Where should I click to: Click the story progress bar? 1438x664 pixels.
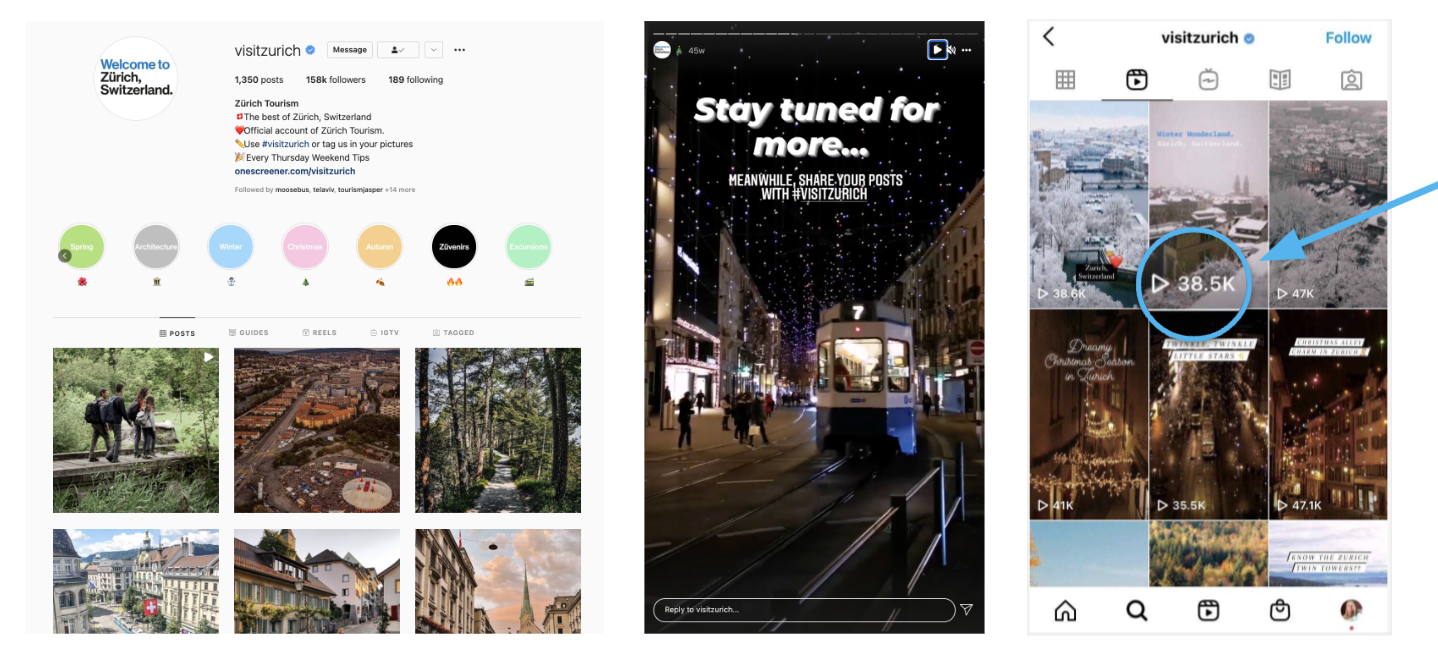tap(814, 33)
